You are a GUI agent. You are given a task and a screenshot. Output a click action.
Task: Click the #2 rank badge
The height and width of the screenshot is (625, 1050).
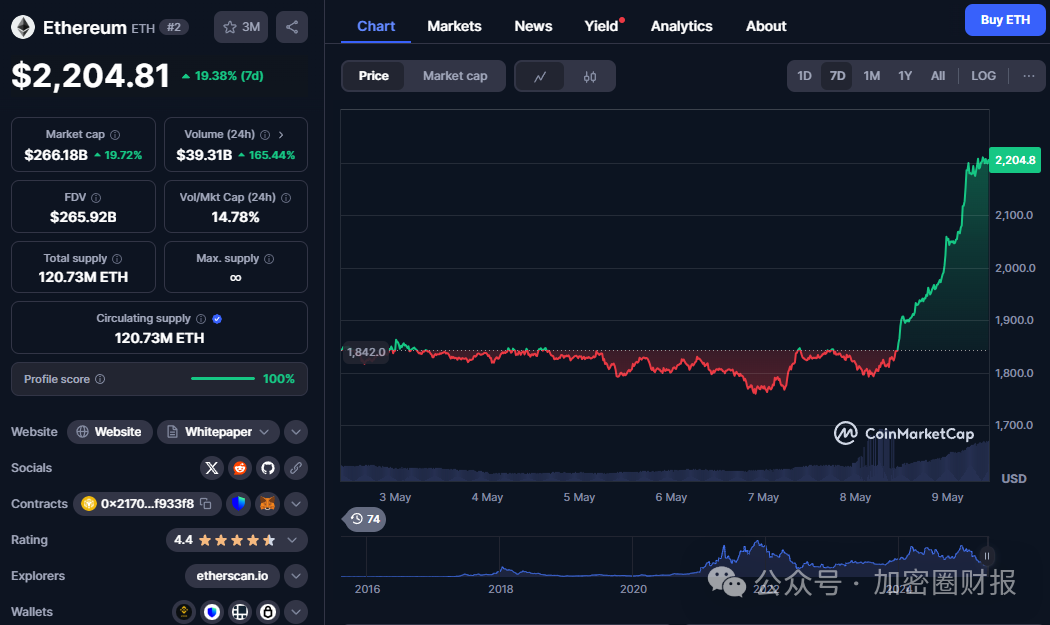pos(174,27)
